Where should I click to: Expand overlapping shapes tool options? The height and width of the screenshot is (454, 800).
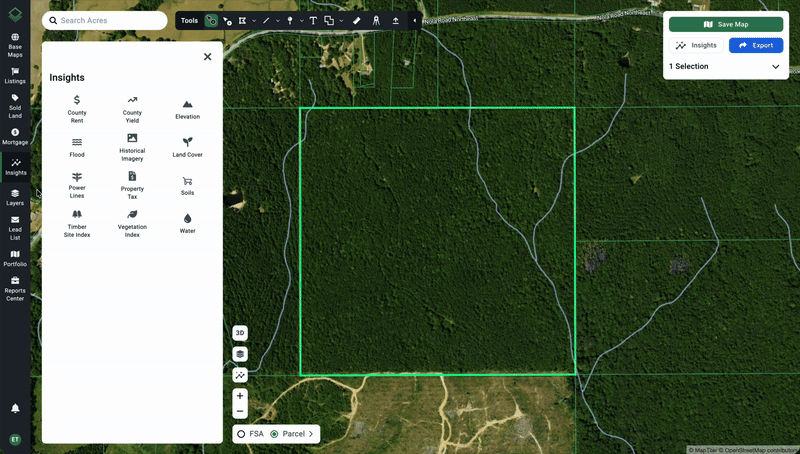[341, 21]
